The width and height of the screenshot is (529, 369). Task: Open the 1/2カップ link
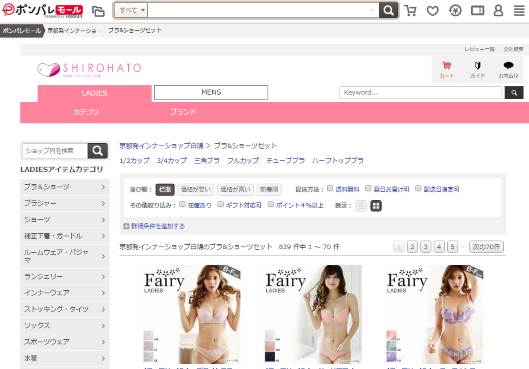pos(135,161)
